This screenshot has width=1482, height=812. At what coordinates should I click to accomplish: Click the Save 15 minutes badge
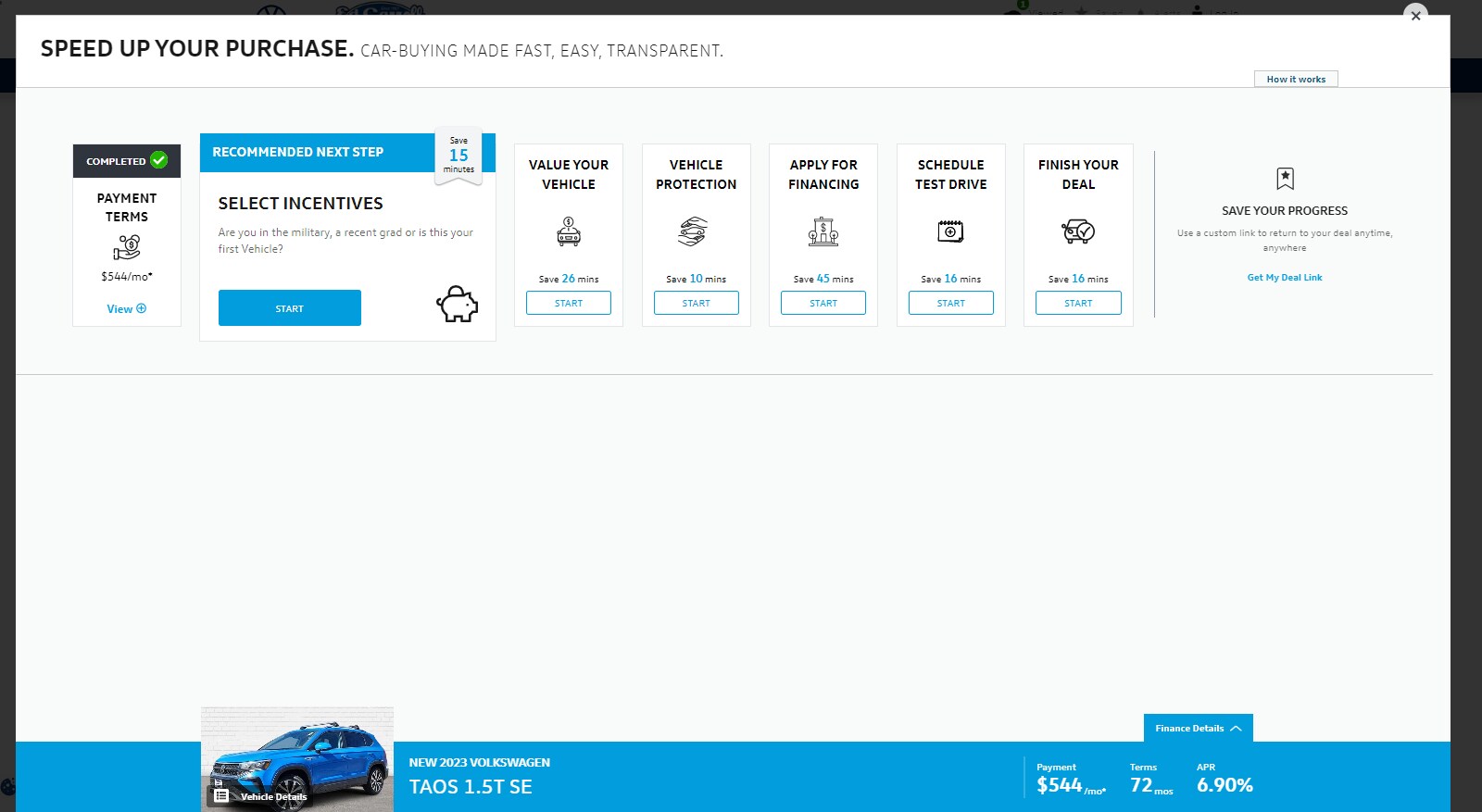point(458,155)
